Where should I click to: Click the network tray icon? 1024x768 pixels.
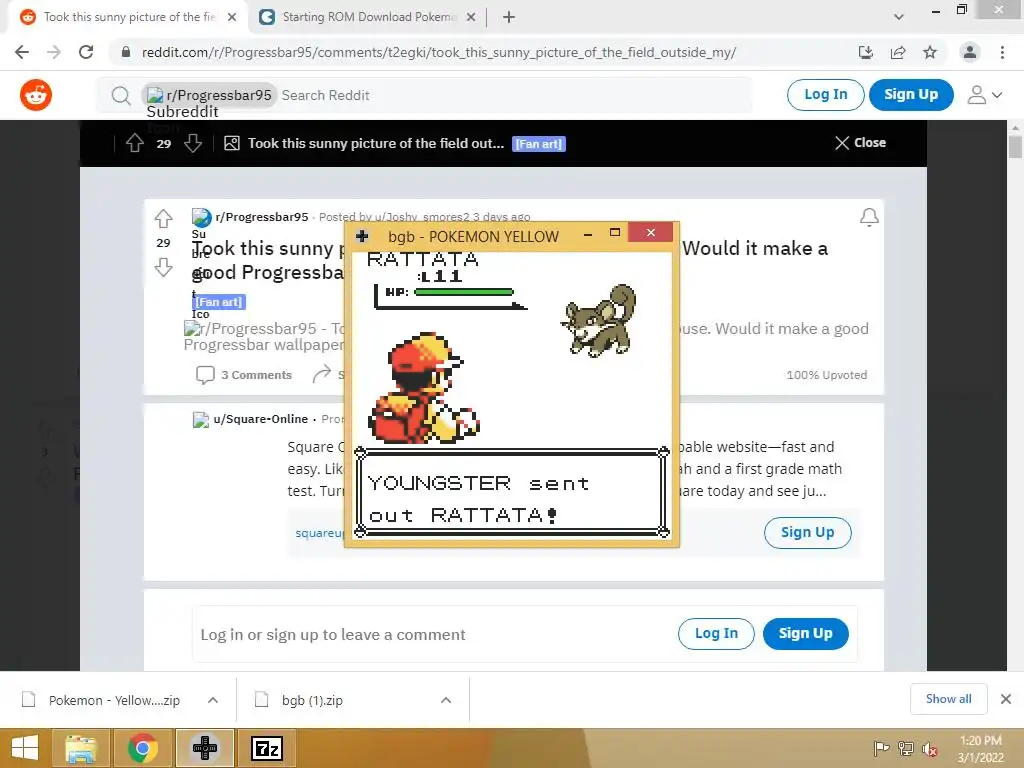(x=906, y=749)
